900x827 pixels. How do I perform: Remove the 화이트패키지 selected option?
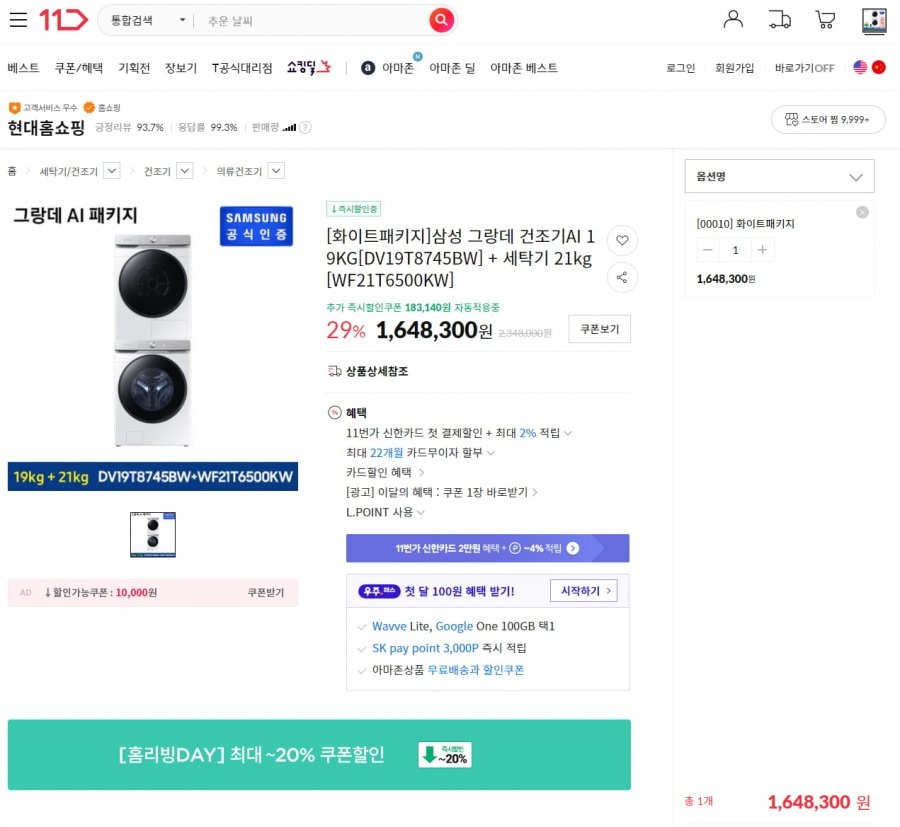click(x=862, y=212)
